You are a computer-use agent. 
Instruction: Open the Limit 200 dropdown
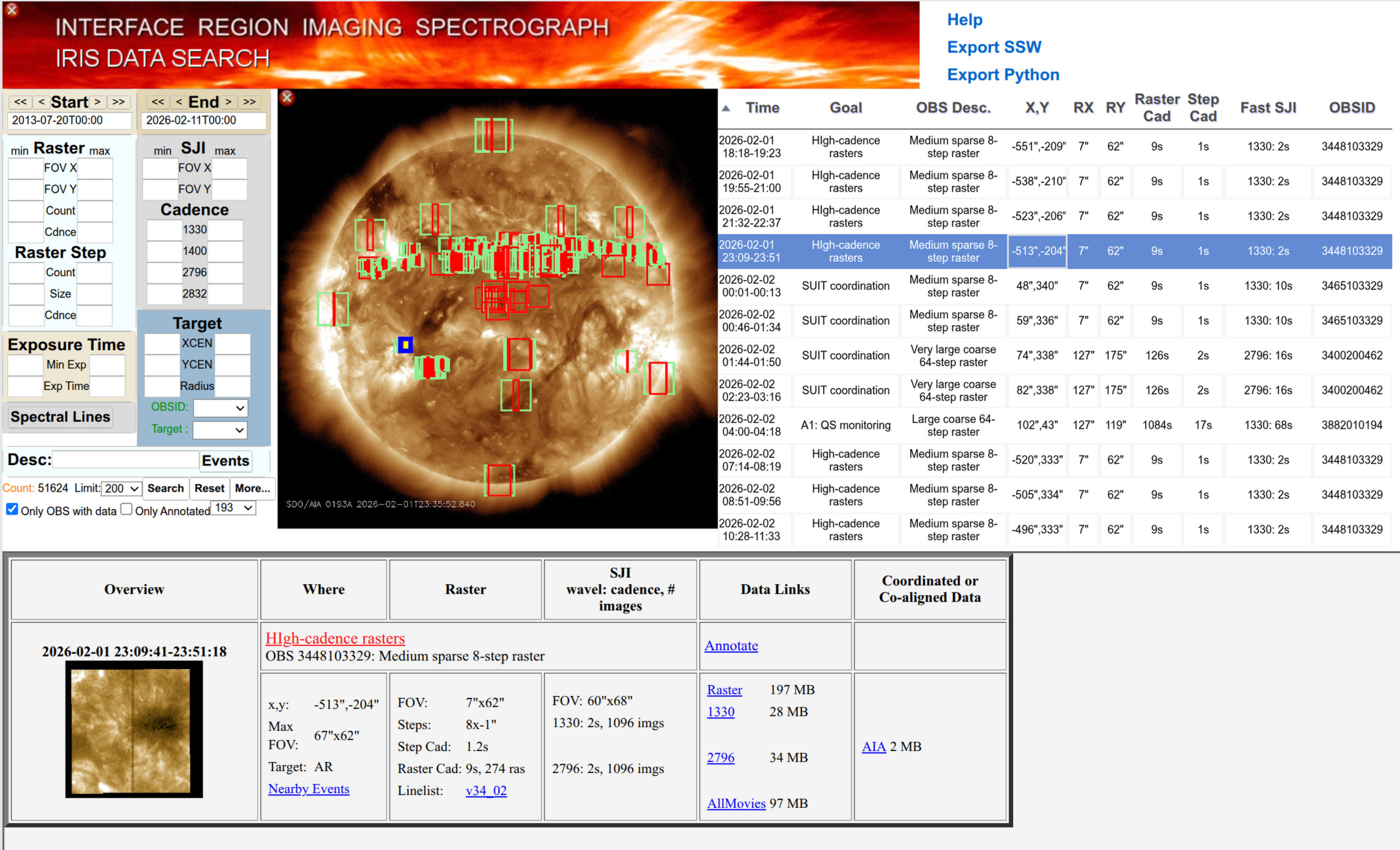pos(121,488)
